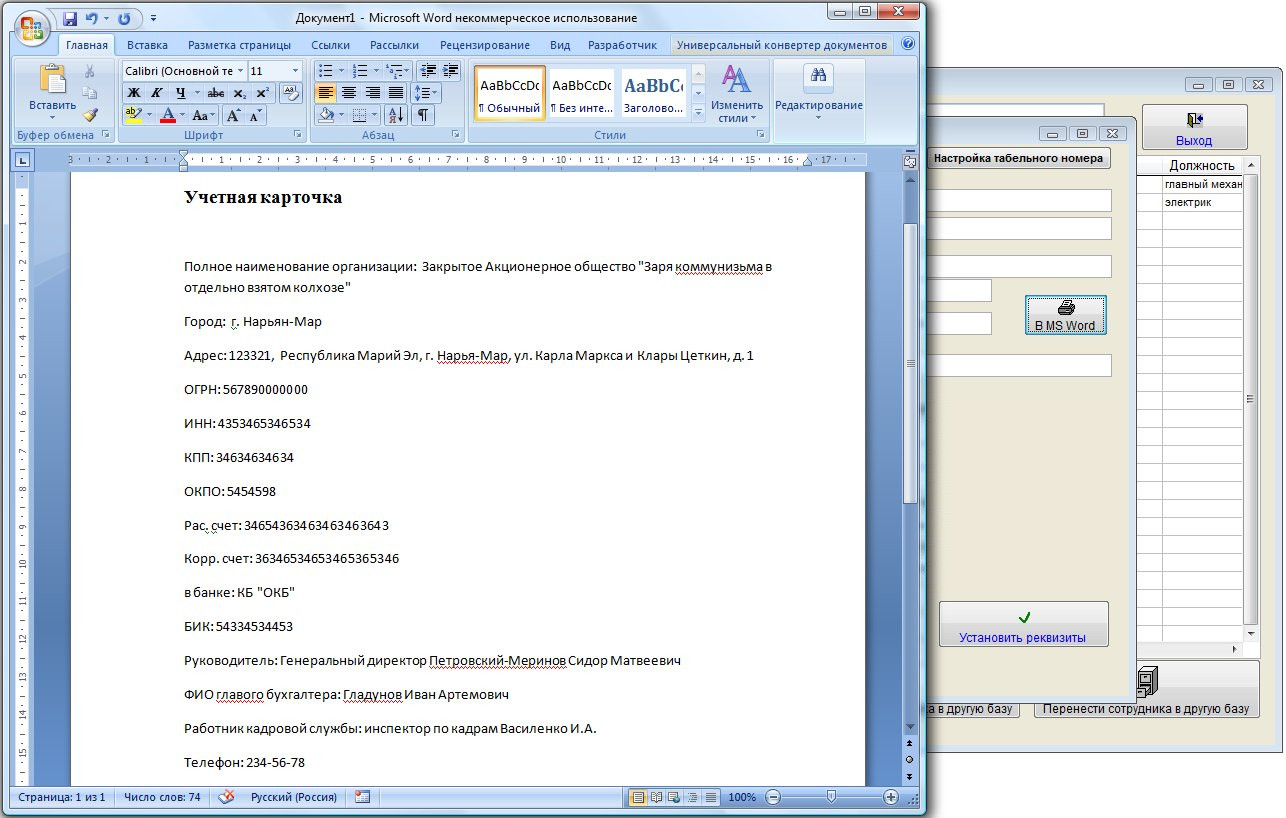The height and width of the screenshot is (818, 1286).
Task: Save the document from Quick Access toolbar
Action: click(x=70, y=18)
